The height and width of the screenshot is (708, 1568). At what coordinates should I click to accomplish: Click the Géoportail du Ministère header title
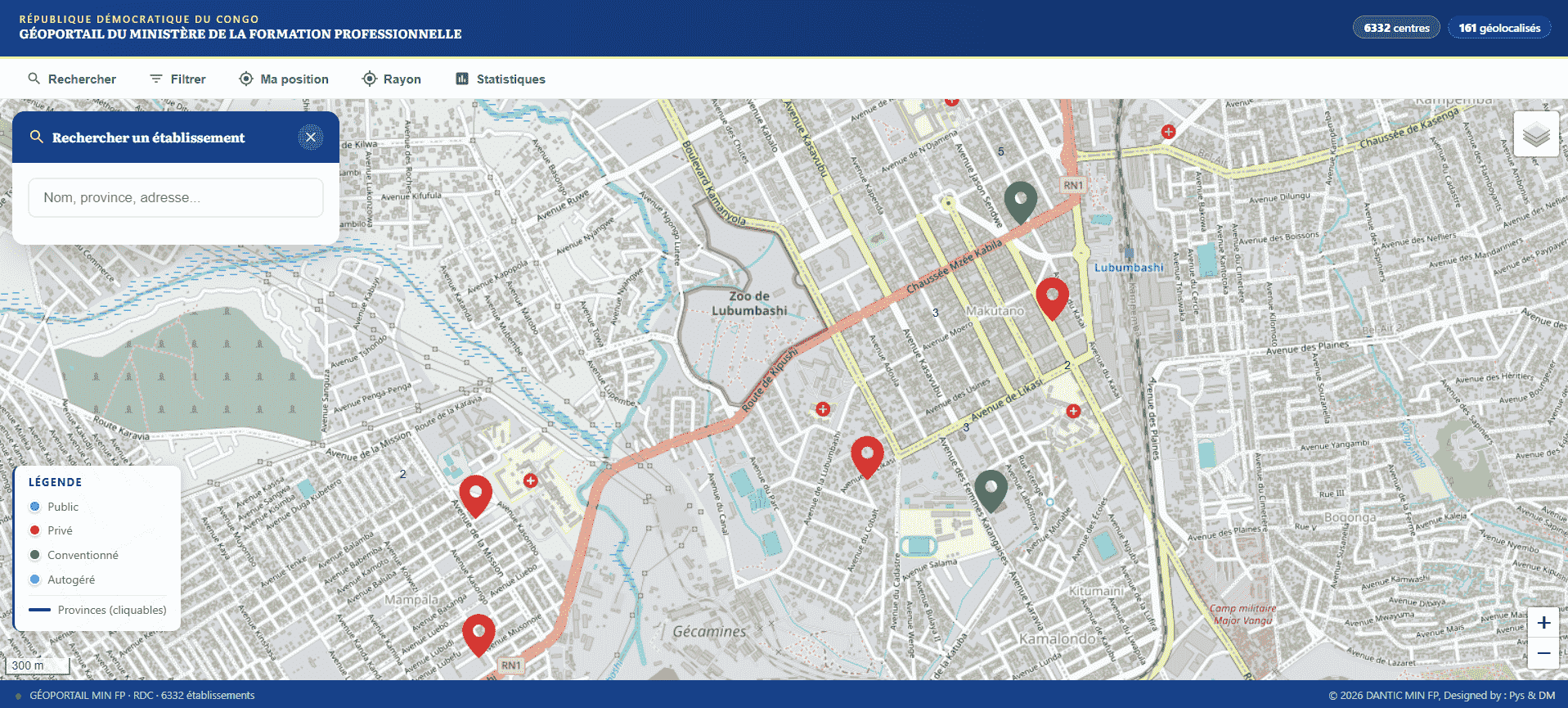click(x=240, y=34)
